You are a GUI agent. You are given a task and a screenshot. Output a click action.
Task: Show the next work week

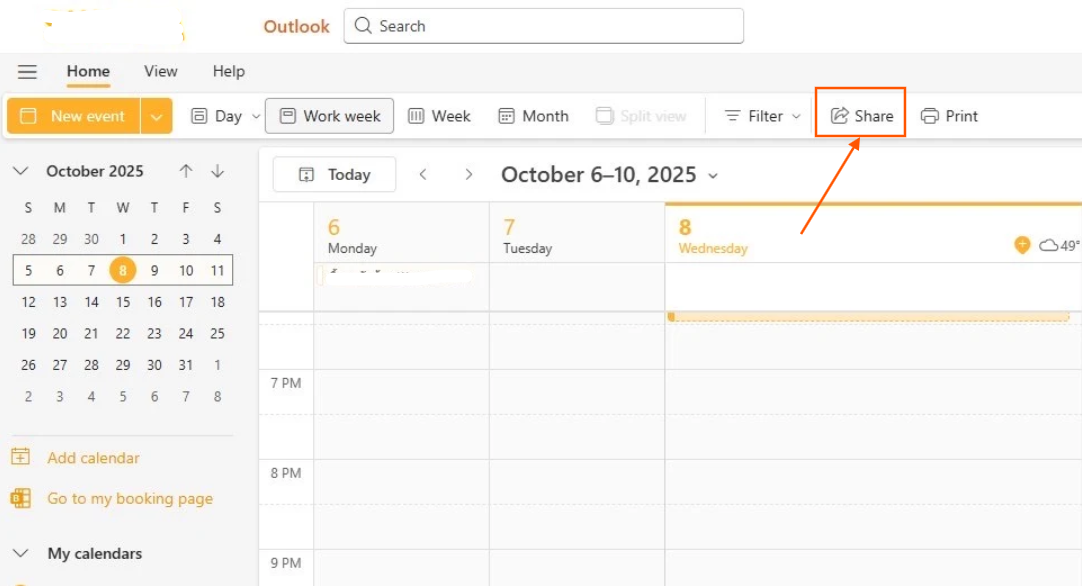pyautogui.click(x=468, y=175)
